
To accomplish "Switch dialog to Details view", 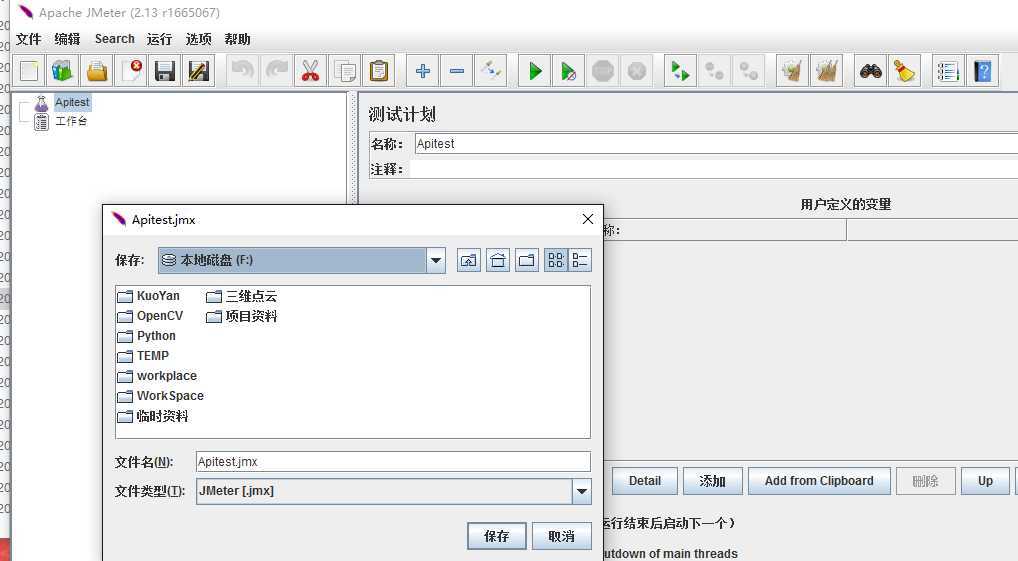I will pos(580,260).
